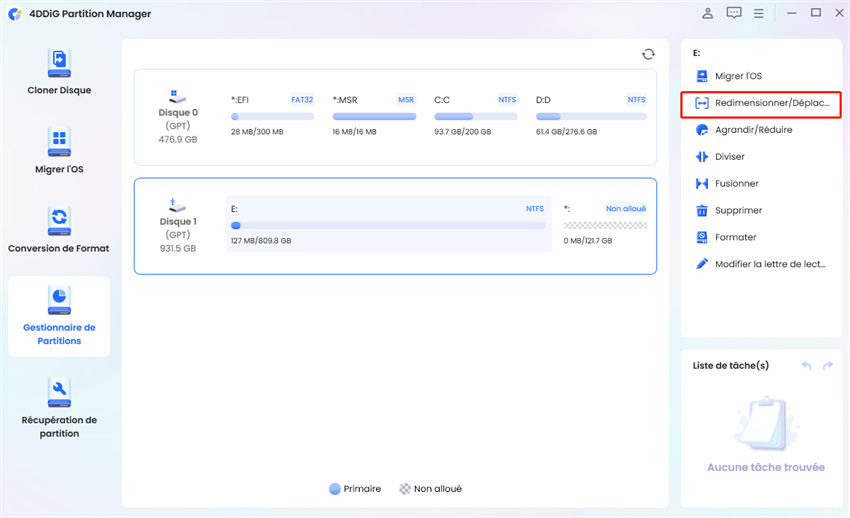Viewport: 850px width, 518px height.
Task: Select the Disque 0 drive icon
Action: point(177,97)
